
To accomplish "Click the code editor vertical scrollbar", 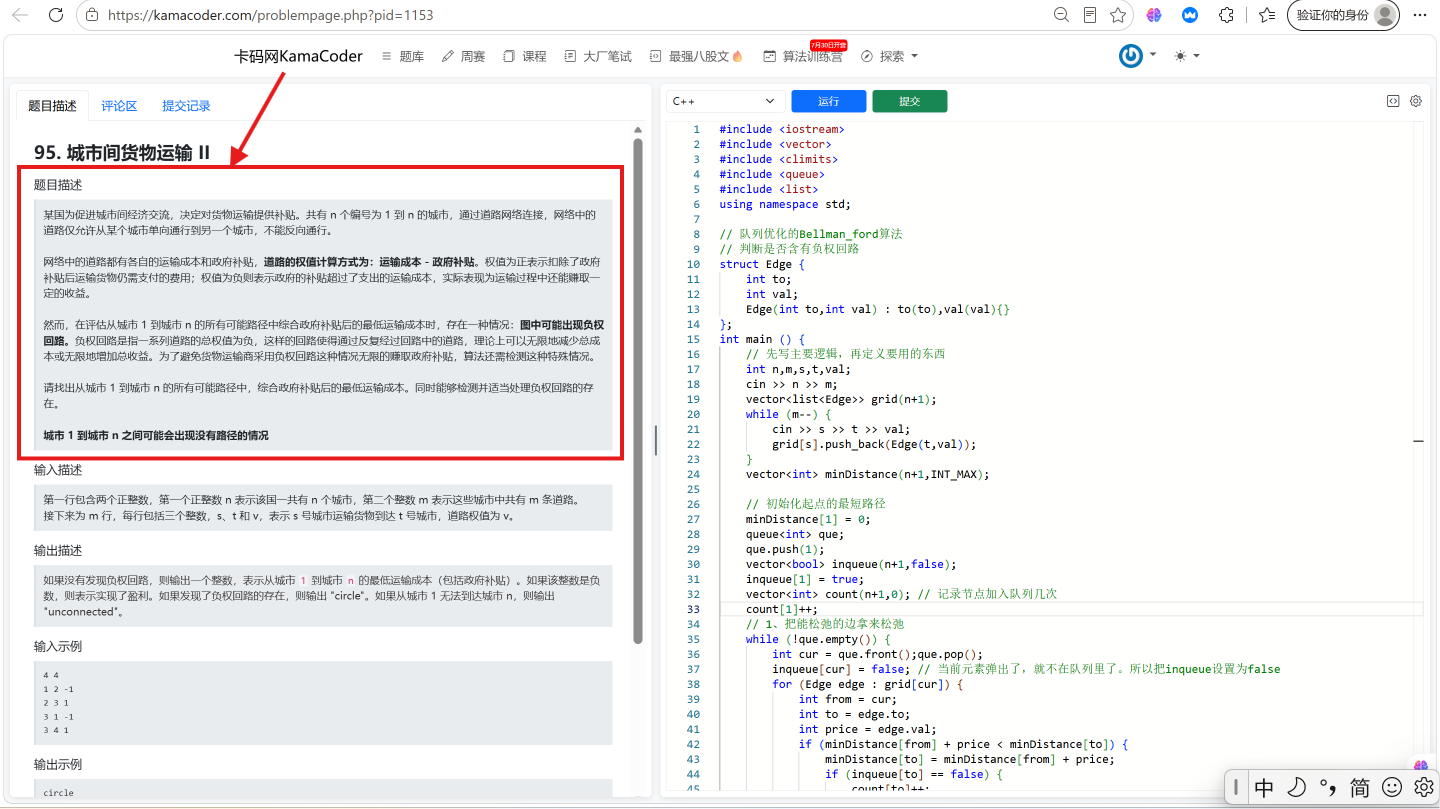I will tap(1418, 440).
